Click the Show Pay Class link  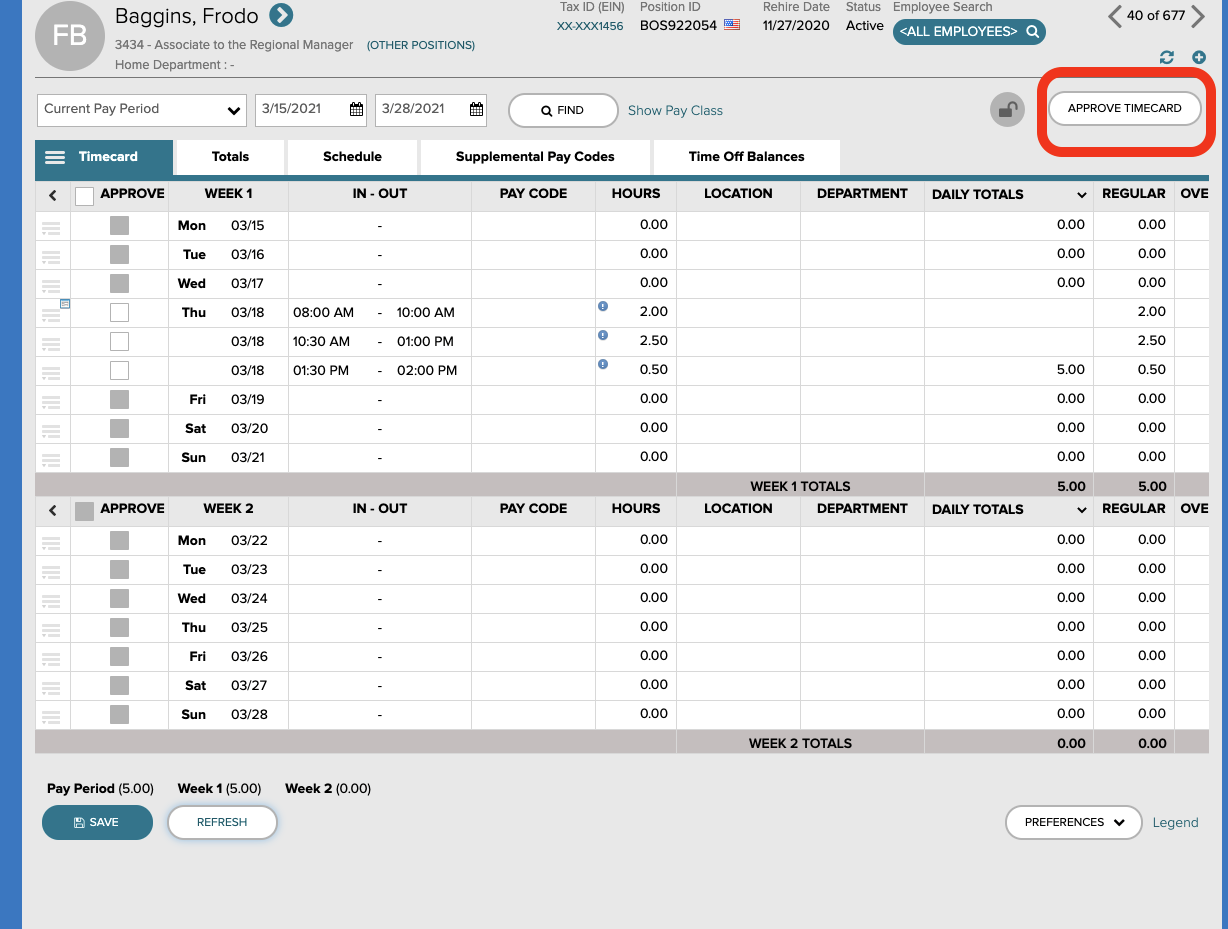[x=675, y=111]
